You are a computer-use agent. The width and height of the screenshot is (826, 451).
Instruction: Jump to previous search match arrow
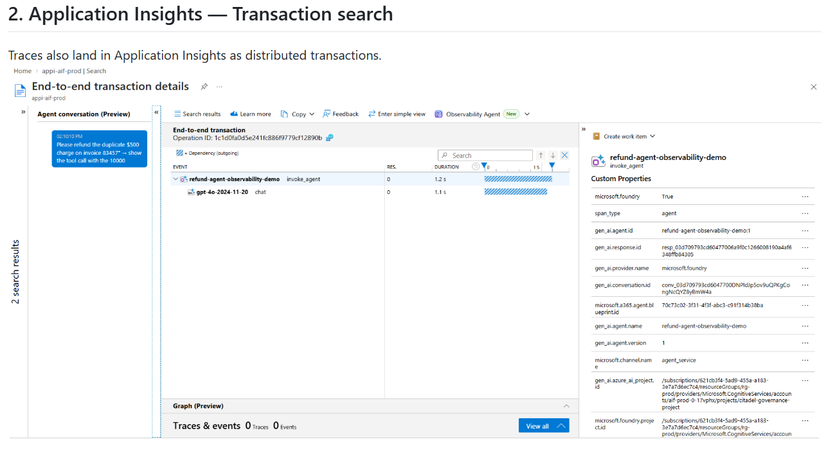pos(540,155)
